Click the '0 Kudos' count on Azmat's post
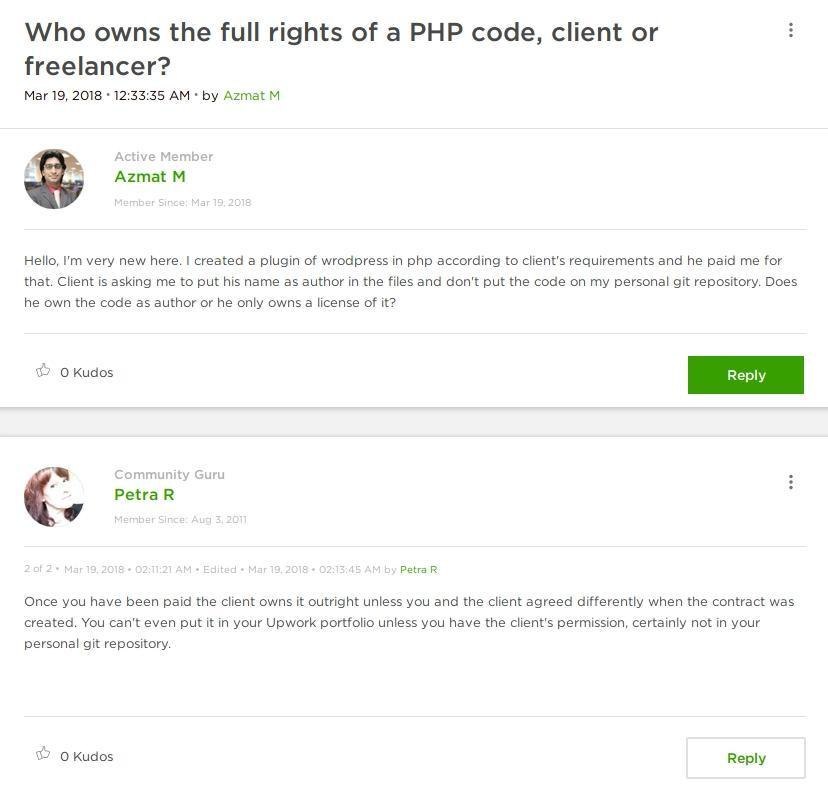Screen dimensions: 828x794 click(87, 372)
